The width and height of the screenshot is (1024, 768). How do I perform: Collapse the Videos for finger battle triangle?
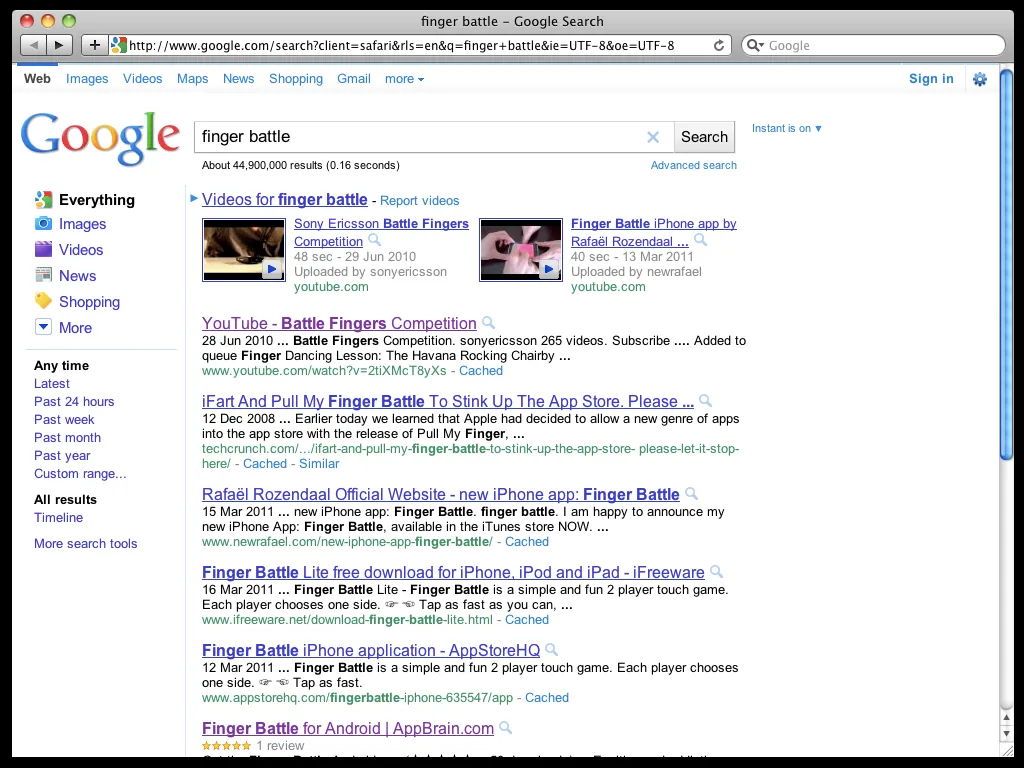click(194, 199)
